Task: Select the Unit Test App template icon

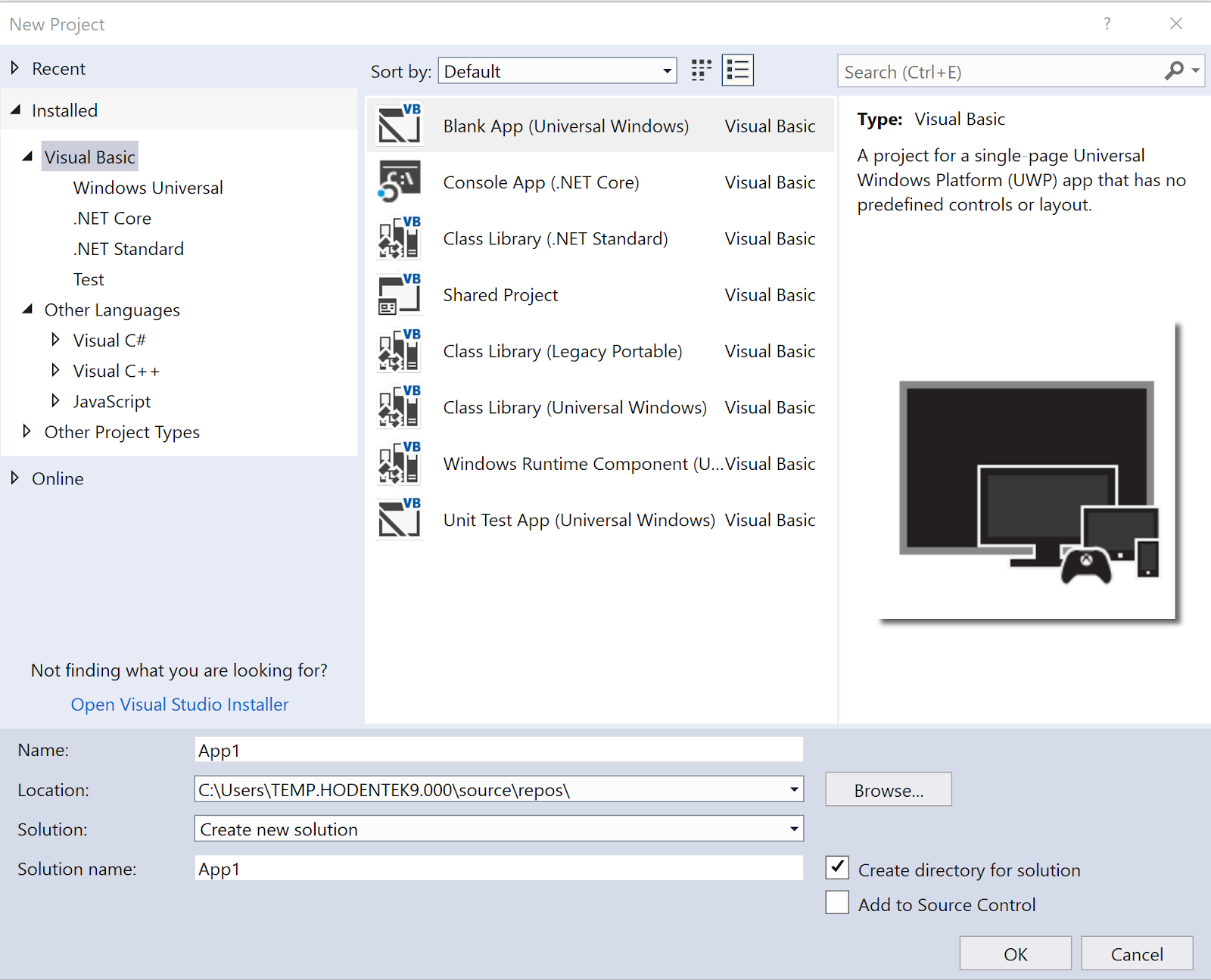Action: click(x=399, y=518)
